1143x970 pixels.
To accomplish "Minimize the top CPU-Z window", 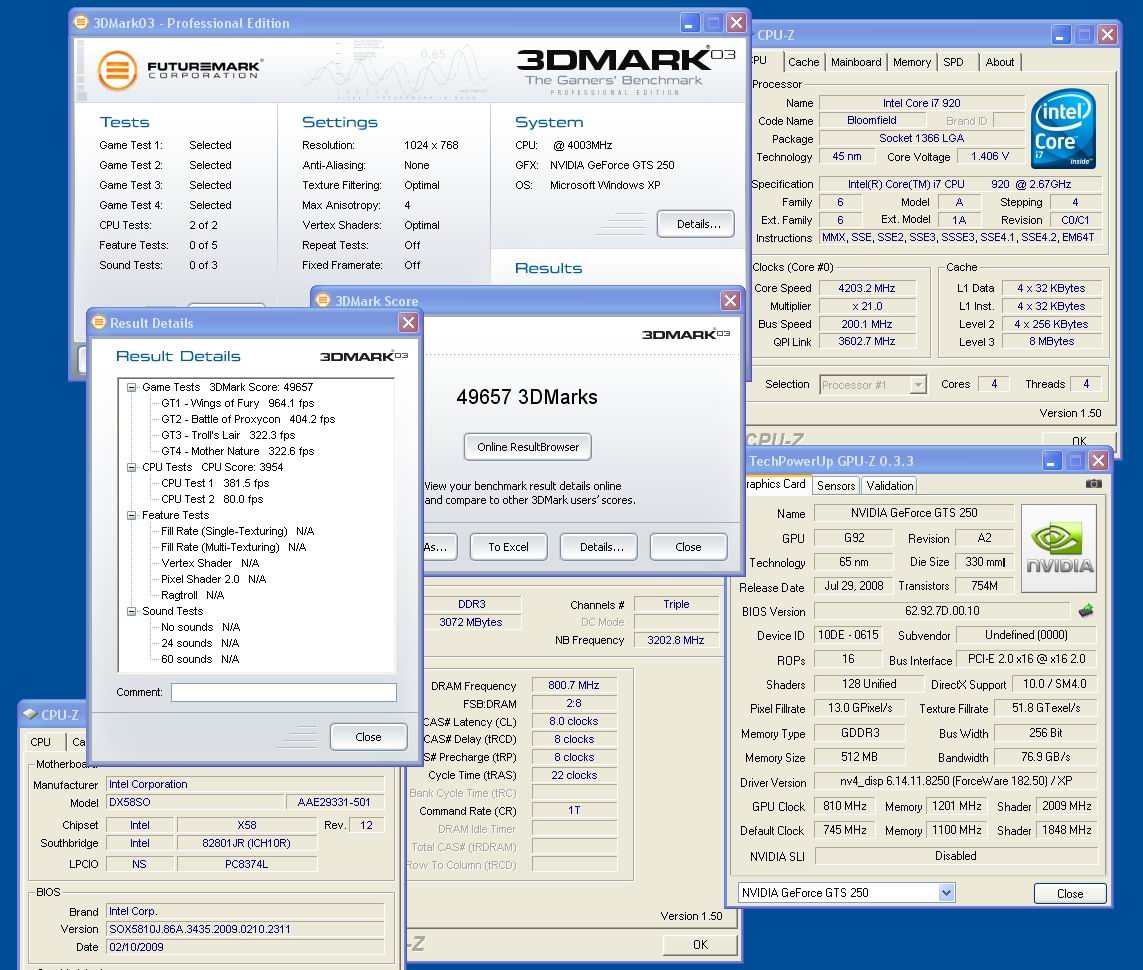I will tap(1061, 34).
